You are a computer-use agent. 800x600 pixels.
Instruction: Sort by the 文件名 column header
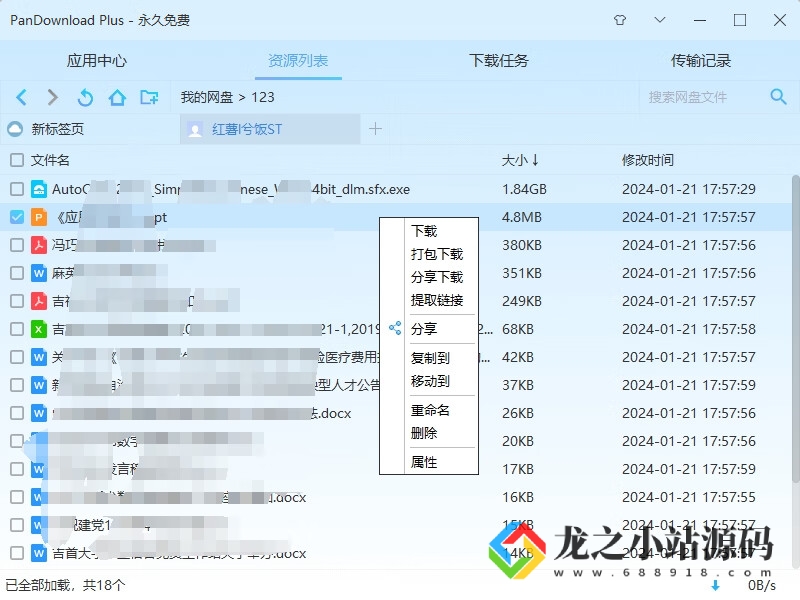pos(50,160)
